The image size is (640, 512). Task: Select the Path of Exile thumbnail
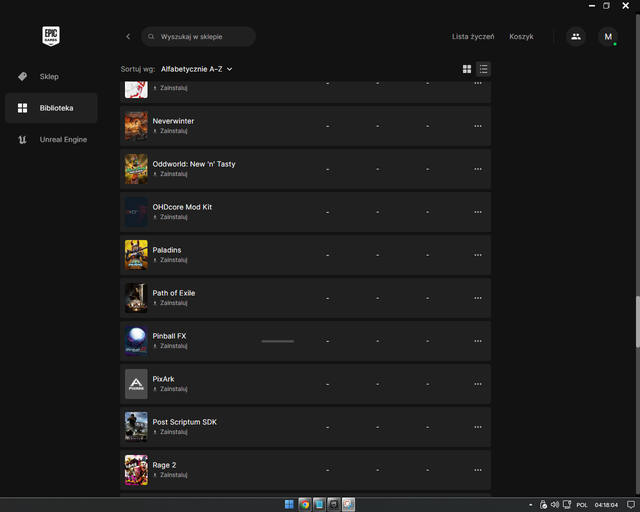point(136,298)
